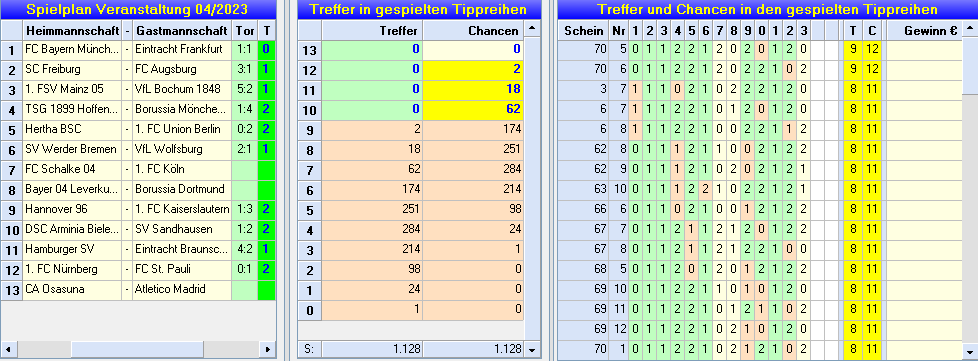The height and width of the screenshot is (361, 978).
Task: Select row header 13 in Treffer table
Action: [309, 49]
